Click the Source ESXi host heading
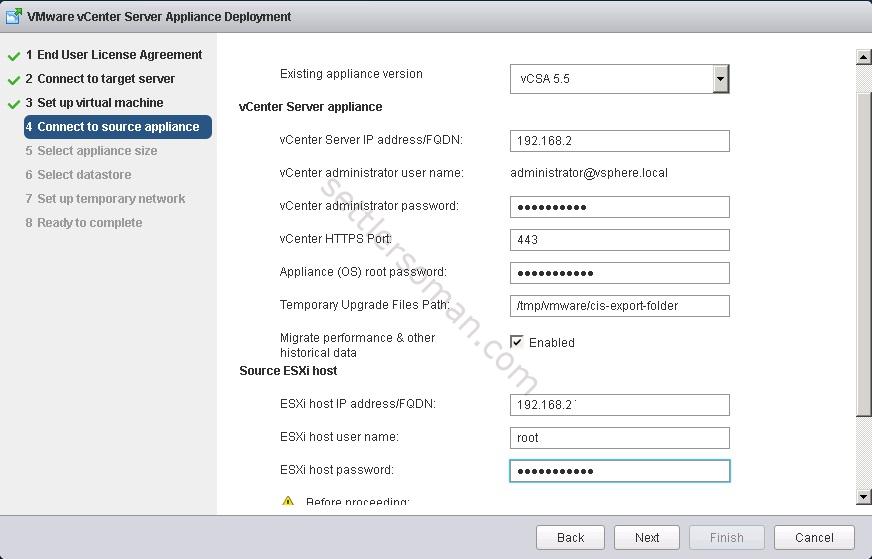Screen dimensions: 872x559 pyautogui.click(x=288, y=371)
